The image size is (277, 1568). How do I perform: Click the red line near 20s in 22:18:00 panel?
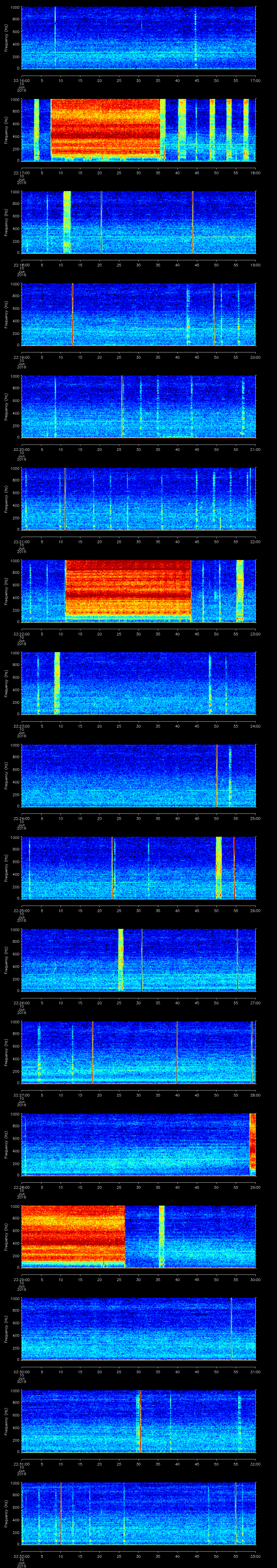pos(101,222)
